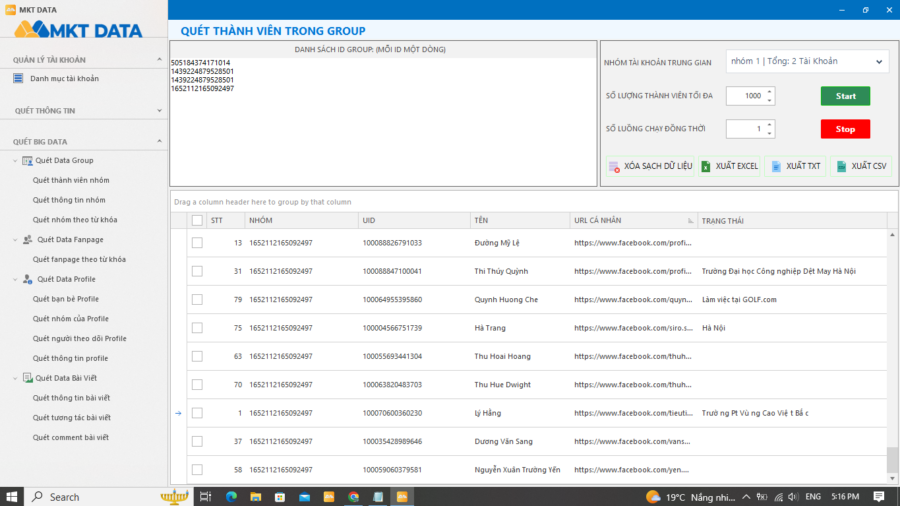The width and height of the screenshot is (900, 506).
Task: Click the Quét Data Fanpage people icon
Action: point(27,240)
